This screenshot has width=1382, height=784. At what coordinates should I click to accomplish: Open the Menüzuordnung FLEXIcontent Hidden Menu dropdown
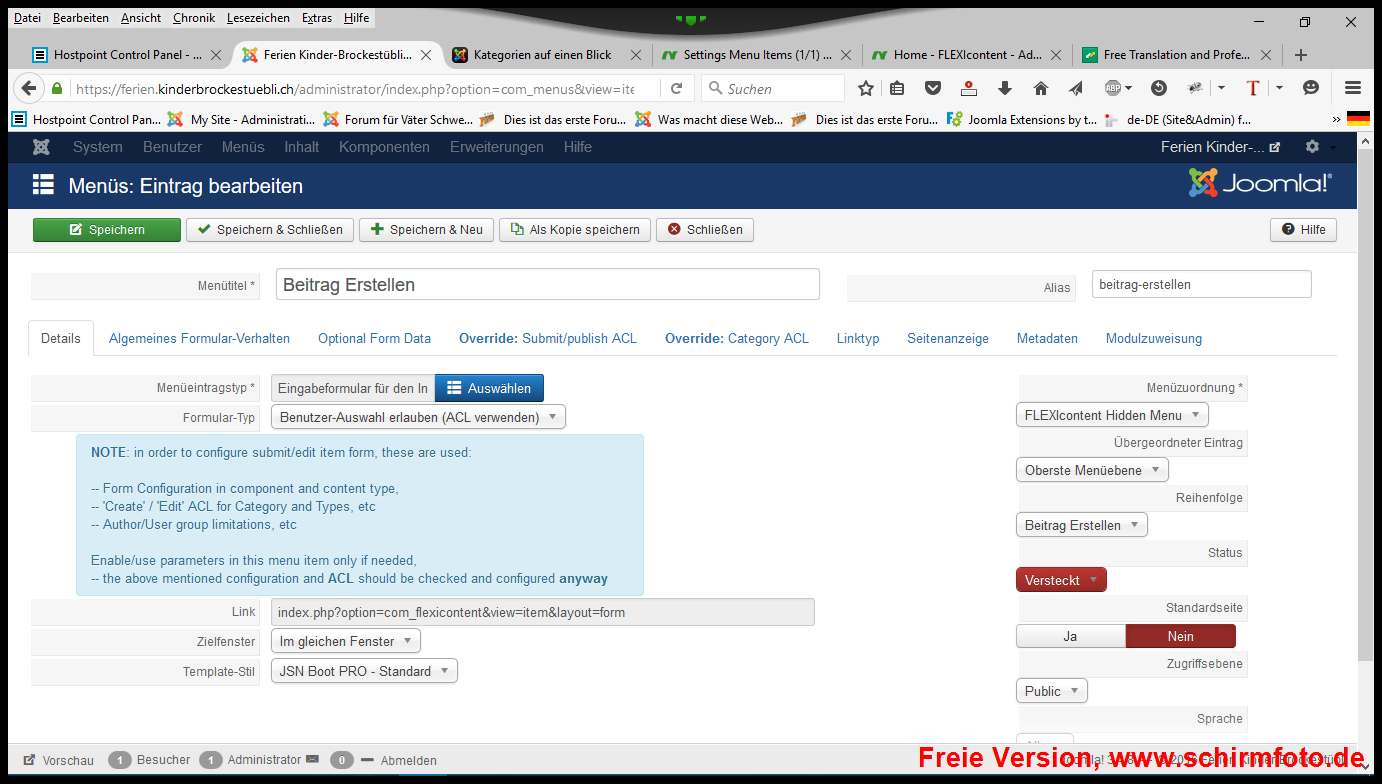click(1112, 415)
